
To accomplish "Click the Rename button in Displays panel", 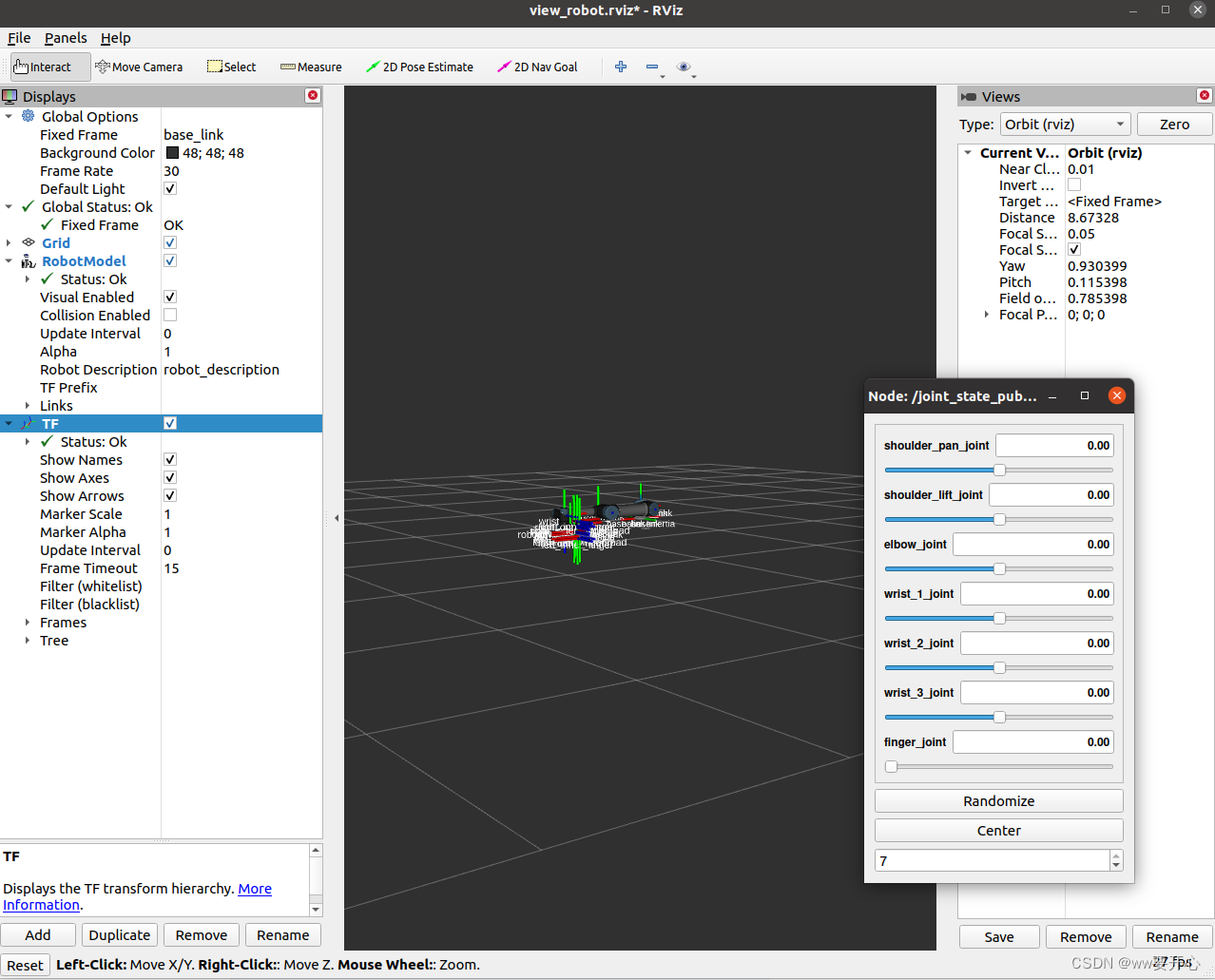I will point(283,935).
